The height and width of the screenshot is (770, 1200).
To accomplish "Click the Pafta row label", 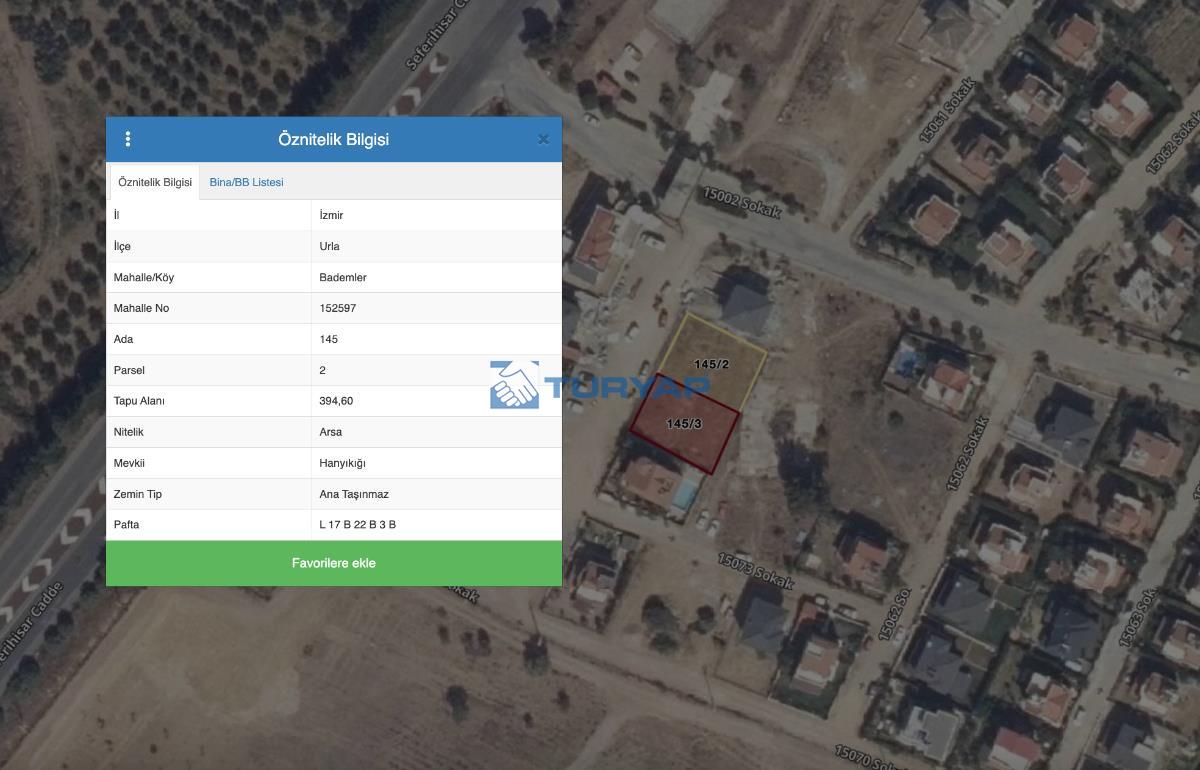I will [x=126, y=524].
